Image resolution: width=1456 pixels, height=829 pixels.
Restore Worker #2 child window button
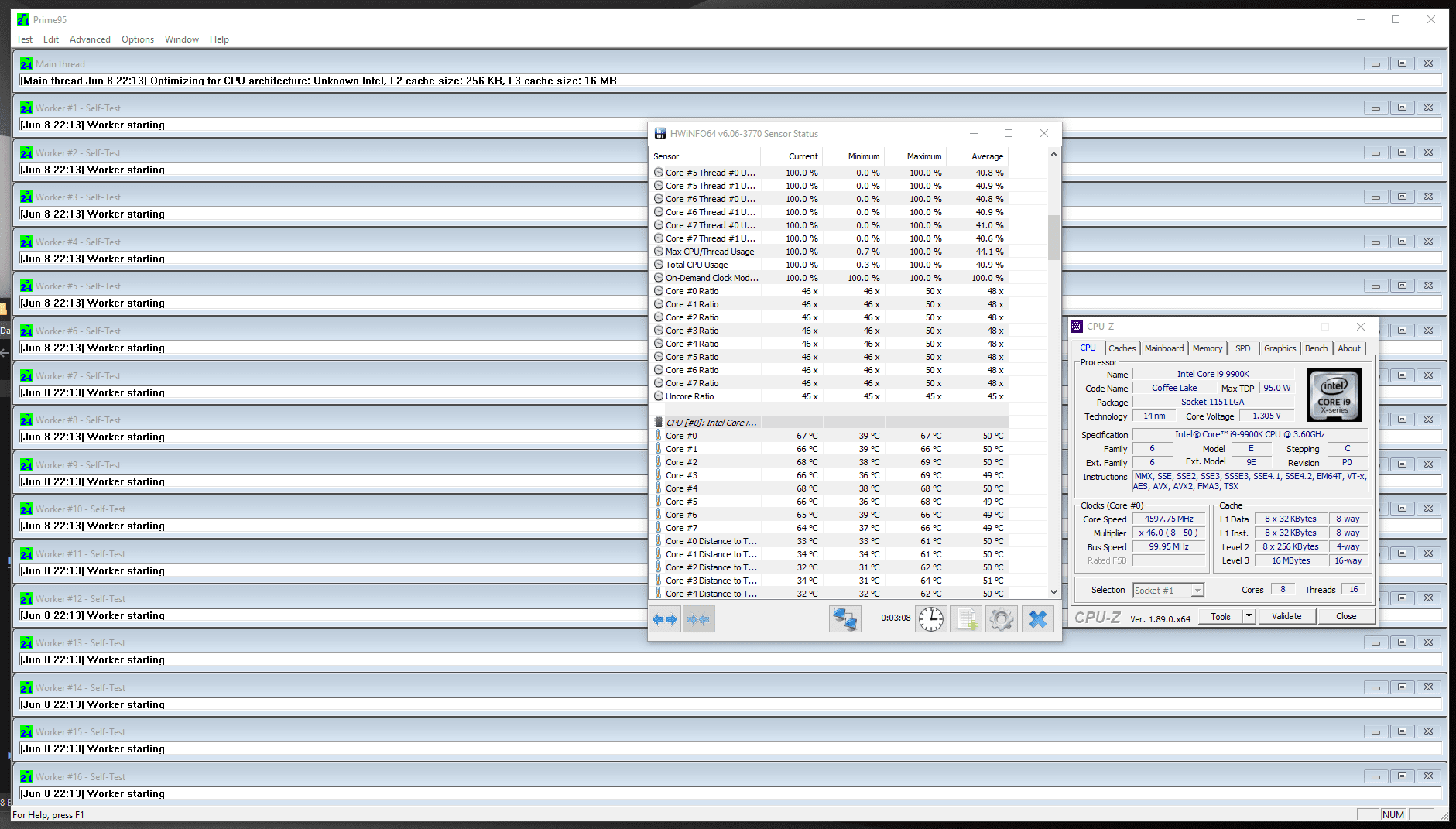[x=1402, y=152]
